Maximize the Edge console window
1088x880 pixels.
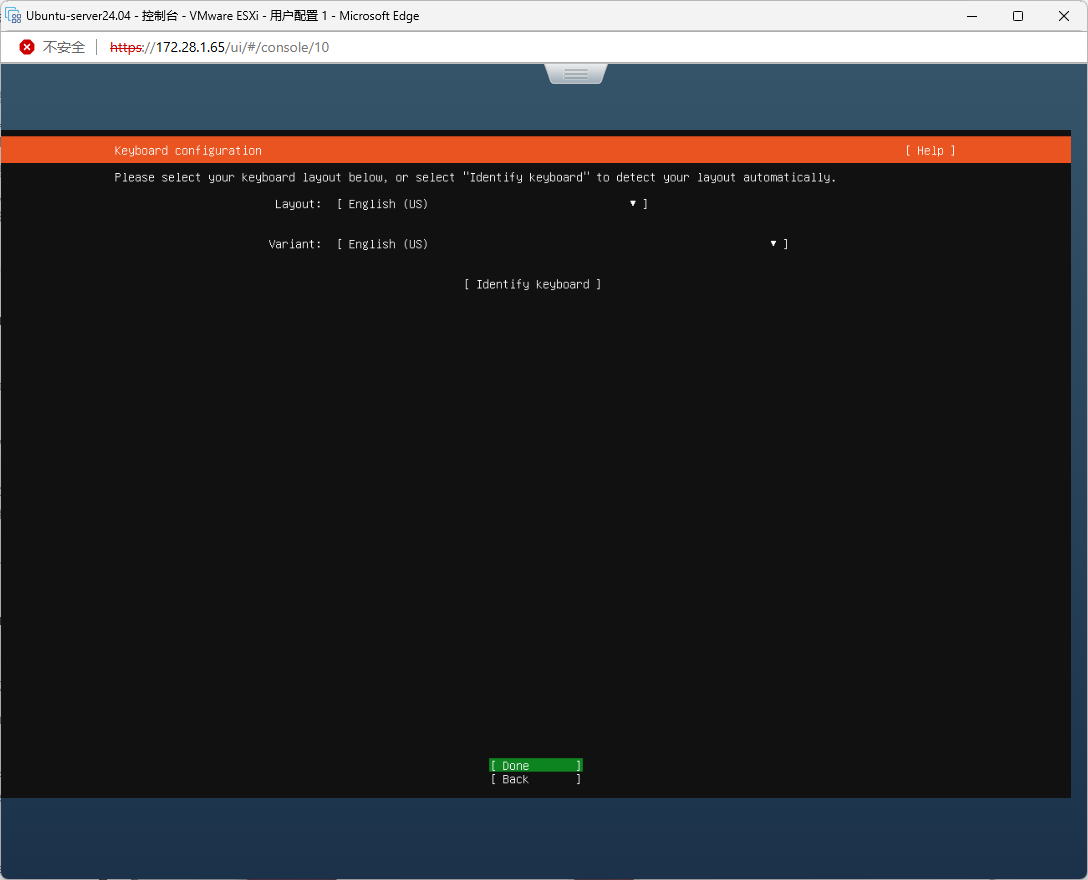[x=1017, y=16]
